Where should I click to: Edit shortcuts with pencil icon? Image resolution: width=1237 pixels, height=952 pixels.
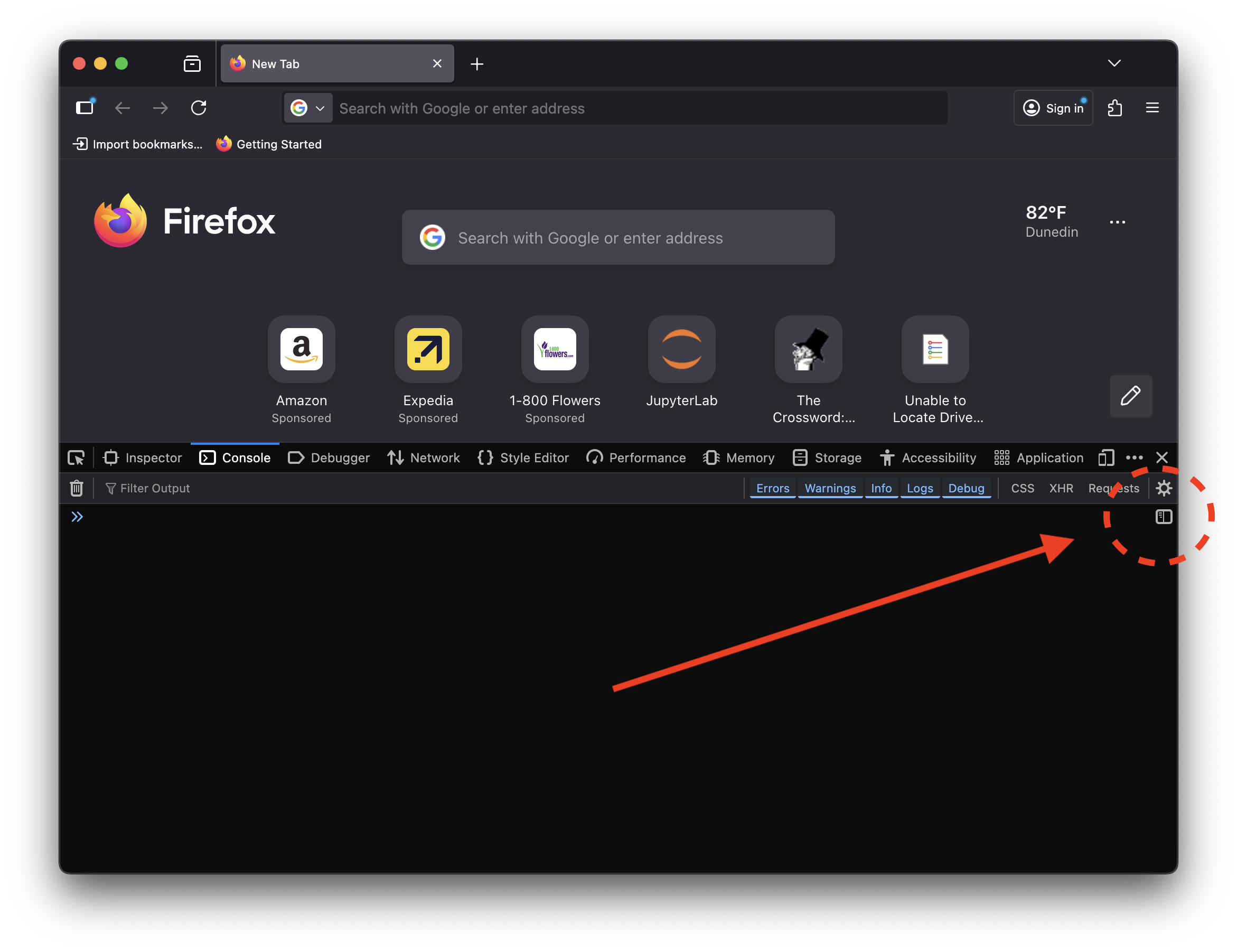1130,396
